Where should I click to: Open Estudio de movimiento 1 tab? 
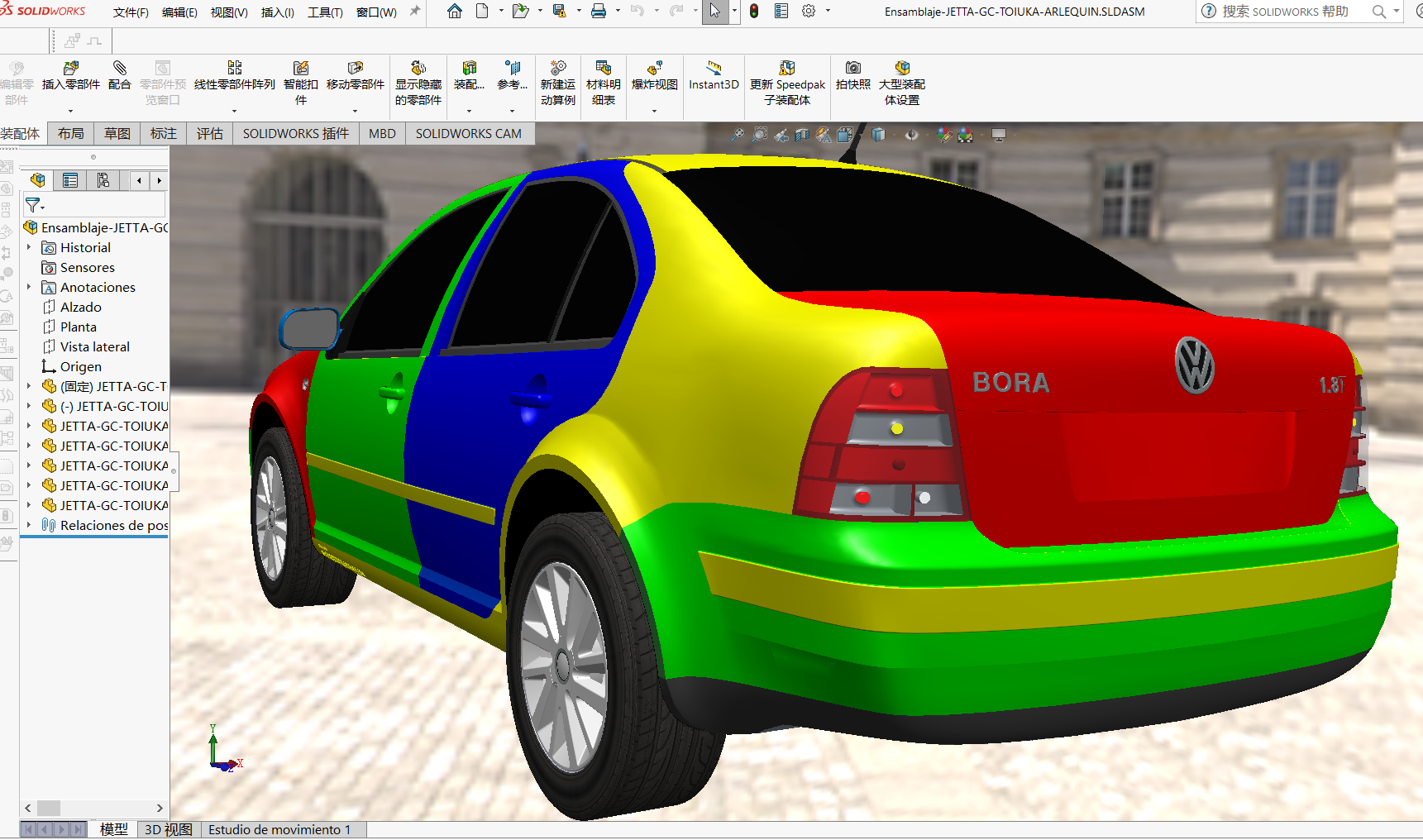coord(279,829)
